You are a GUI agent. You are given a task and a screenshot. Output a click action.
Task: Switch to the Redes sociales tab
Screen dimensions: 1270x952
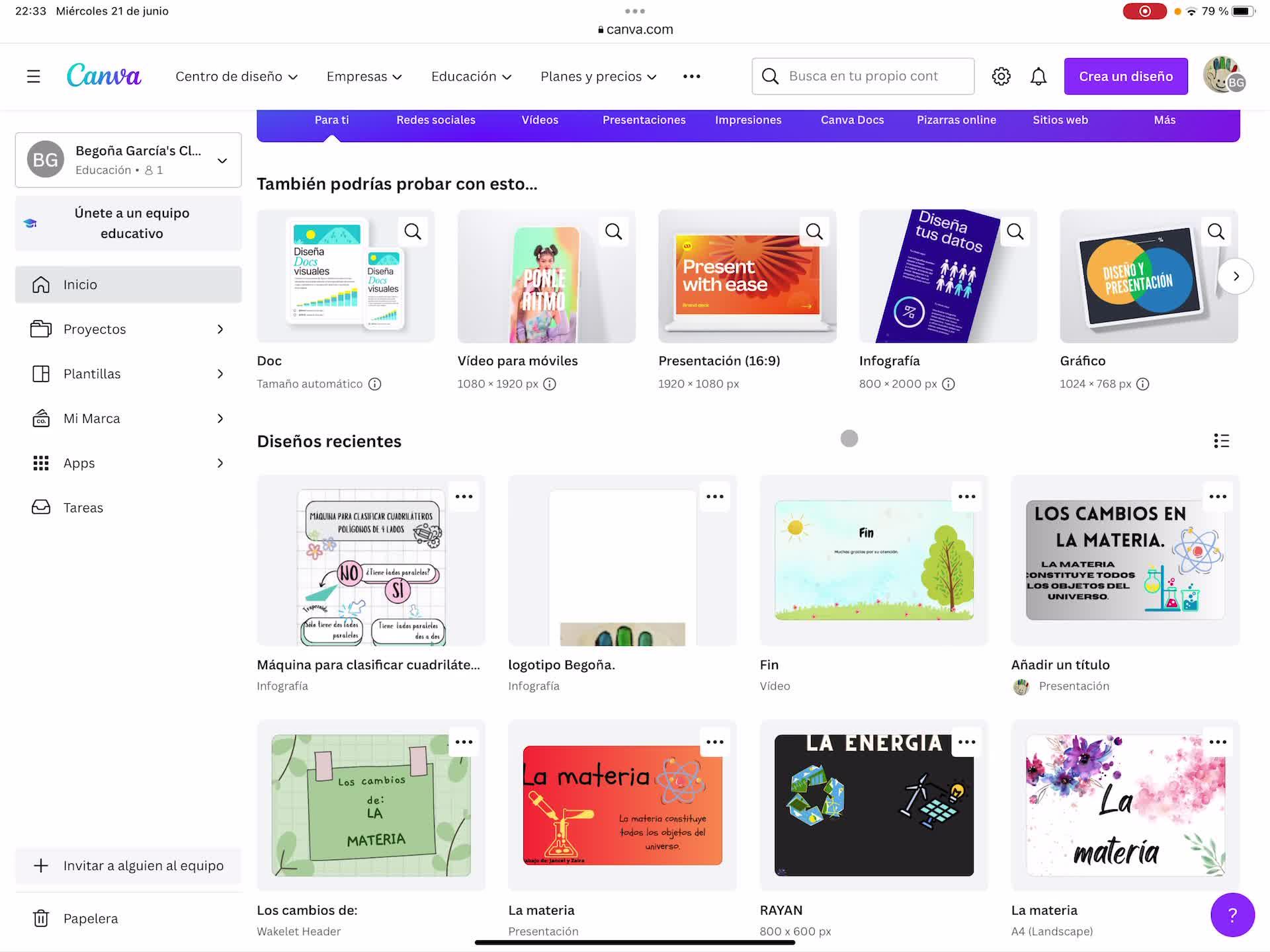[435, 120]
